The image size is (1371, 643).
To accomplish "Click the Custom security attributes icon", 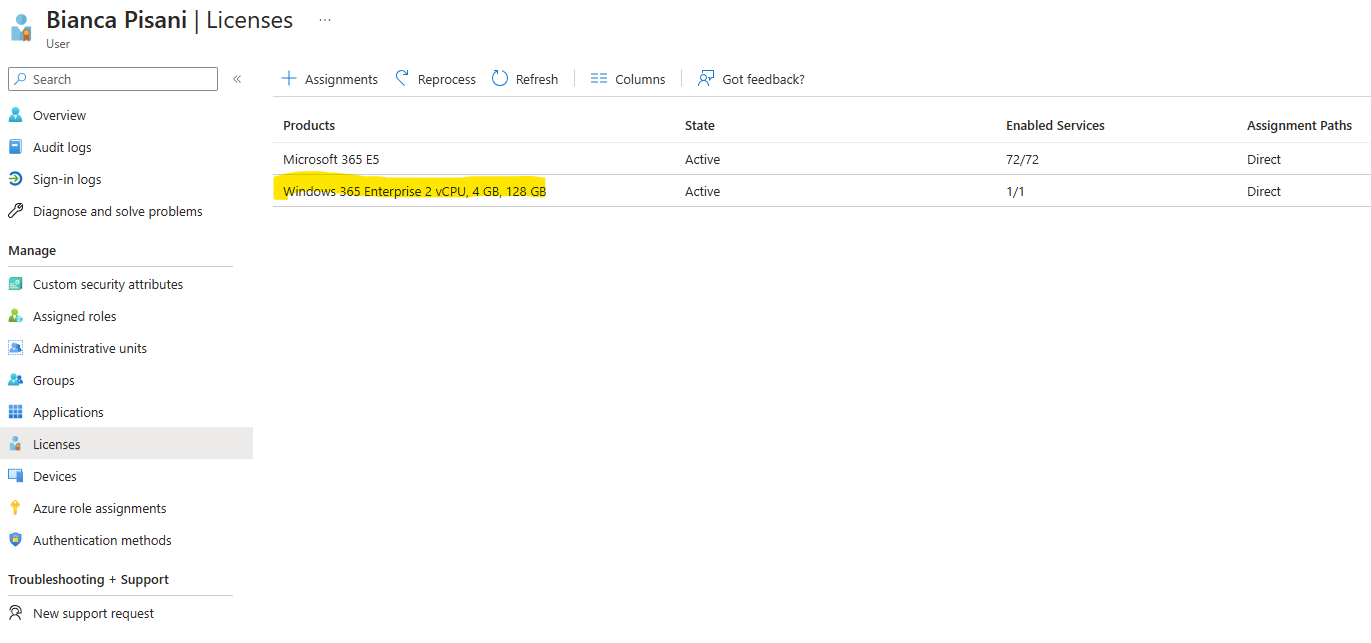I will [15, 284].
